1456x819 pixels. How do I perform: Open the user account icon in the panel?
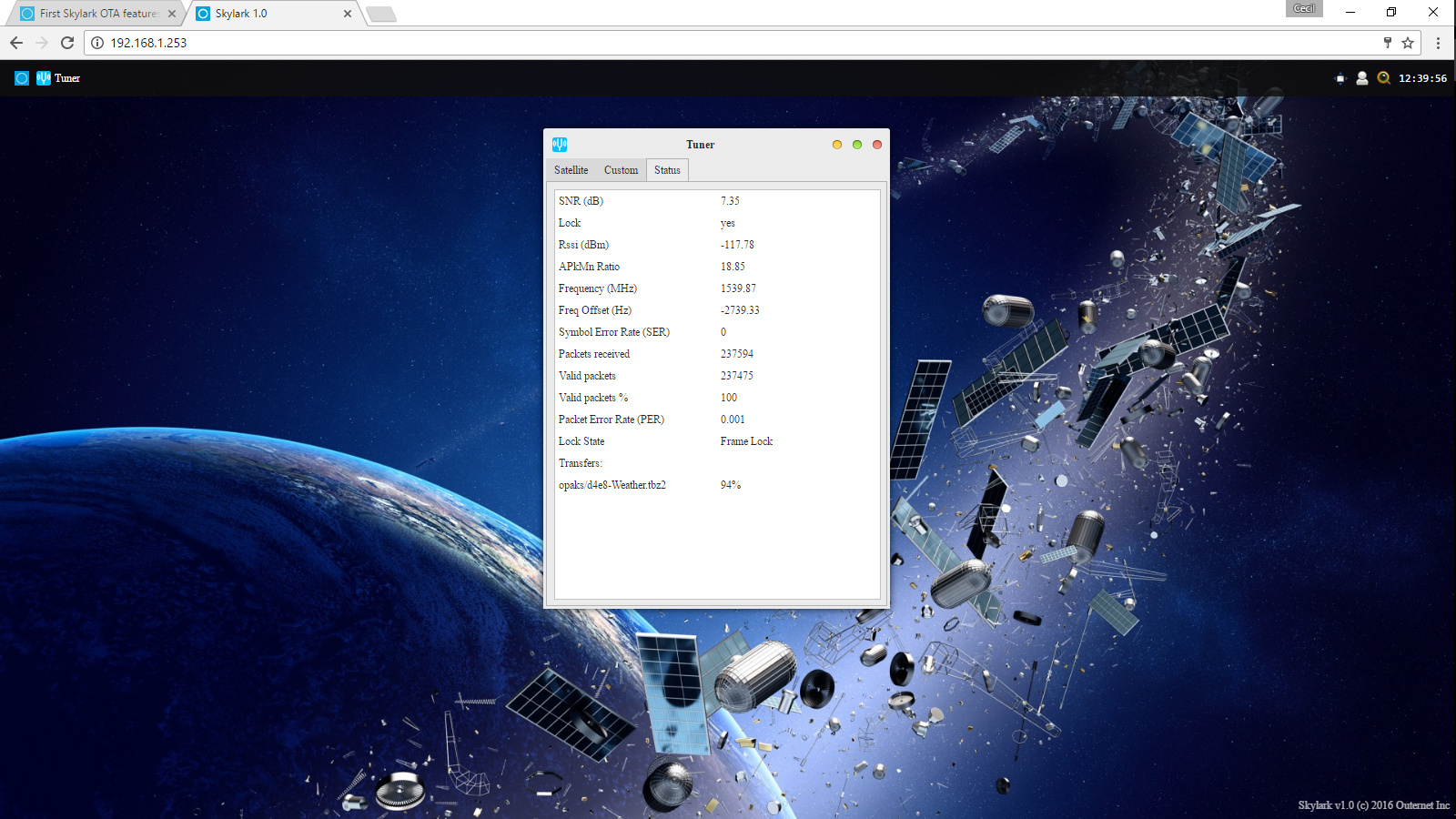point(1362,78)
